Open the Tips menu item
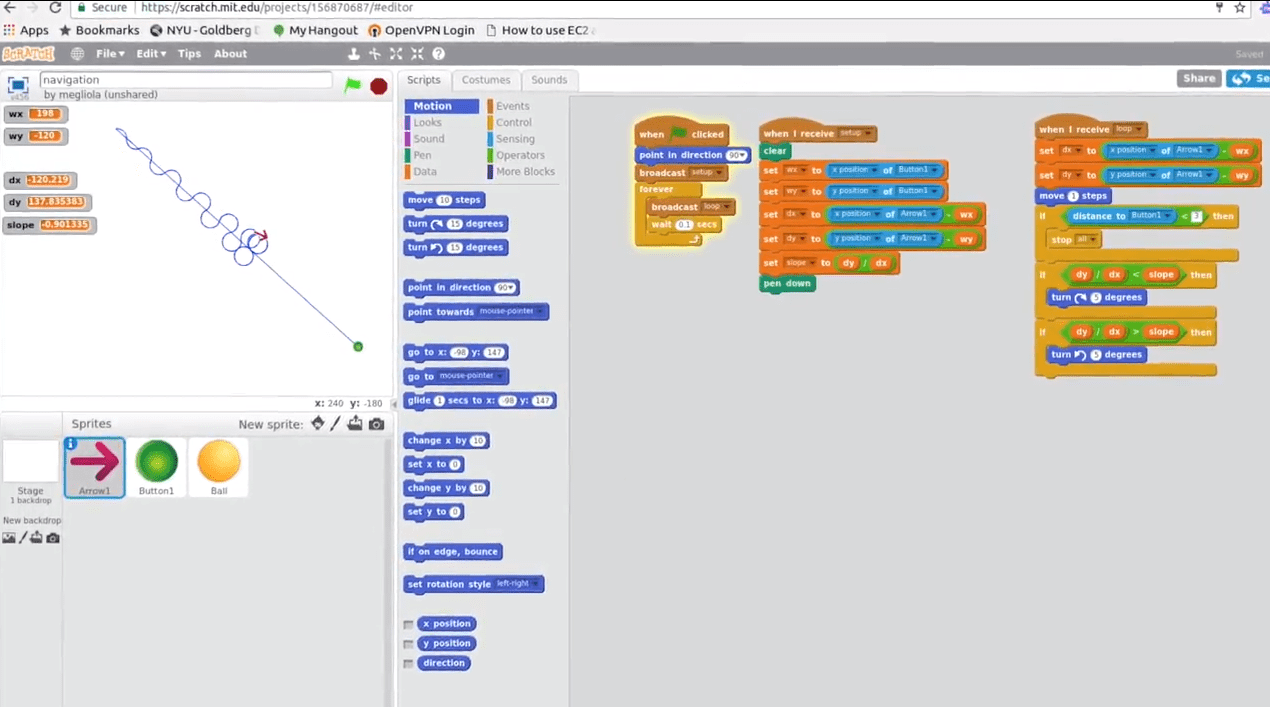 (189, 54)
